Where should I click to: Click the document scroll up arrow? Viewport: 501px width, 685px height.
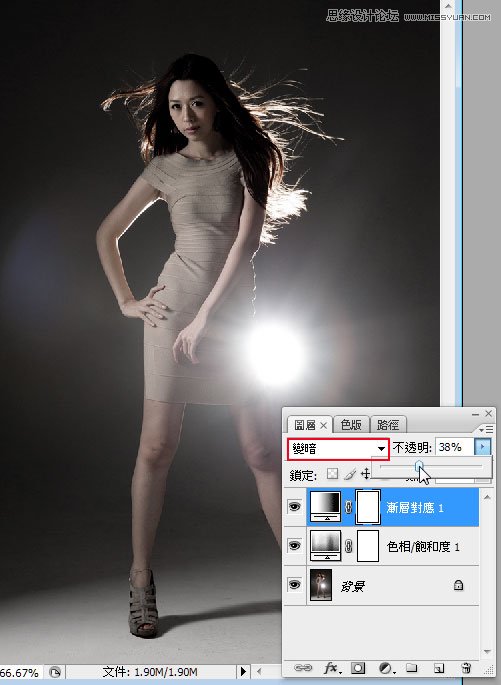(x=448, y=7)
